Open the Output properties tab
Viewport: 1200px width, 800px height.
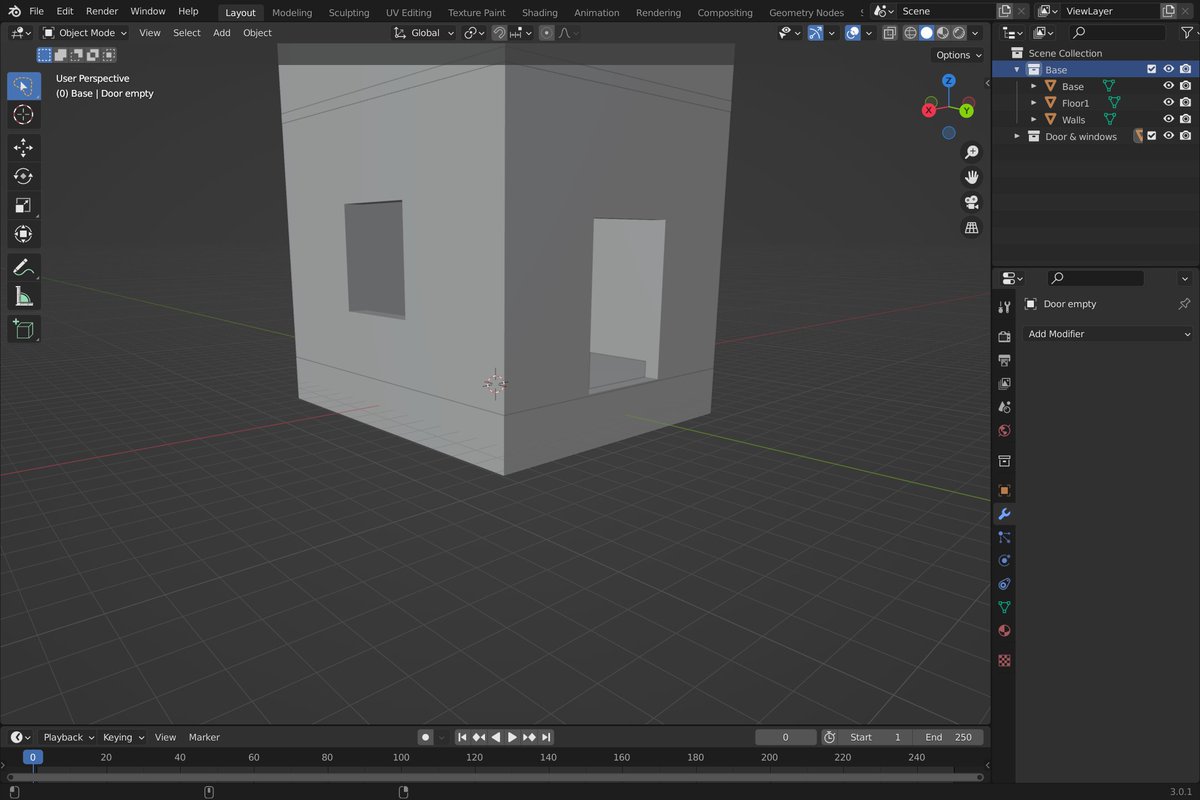[1005, 360]
